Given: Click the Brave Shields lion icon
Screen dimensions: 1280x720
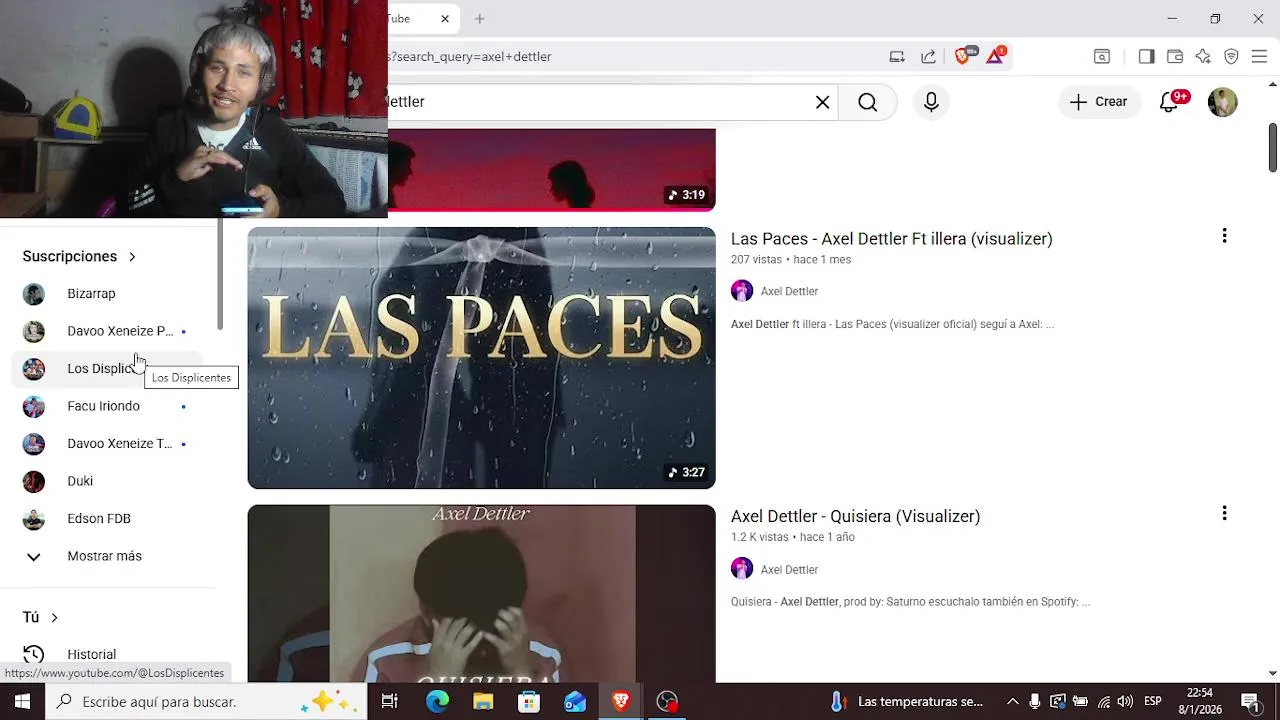Looking at the screenshot, I should tap(964, 56).
